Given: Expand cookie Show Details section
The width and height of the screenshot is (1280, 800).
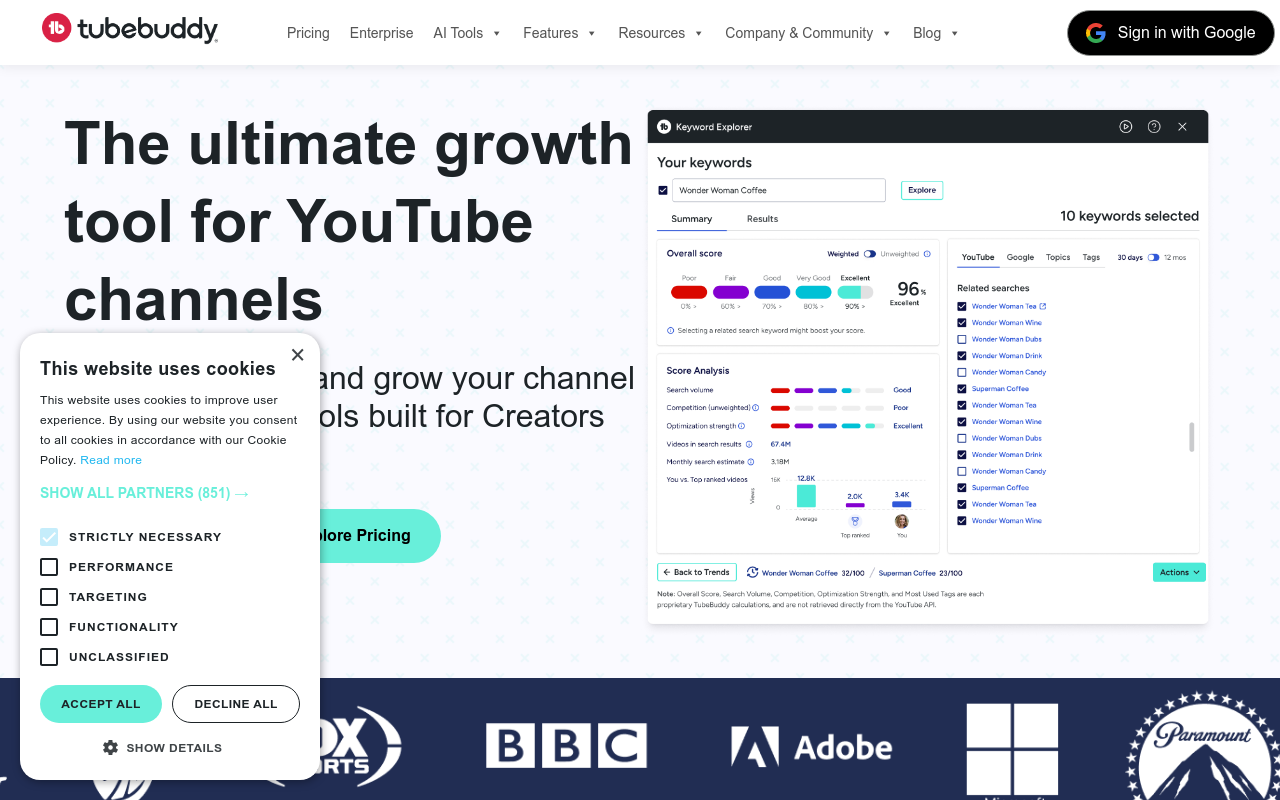Looking at the screenshot, I should click(162, 747).
